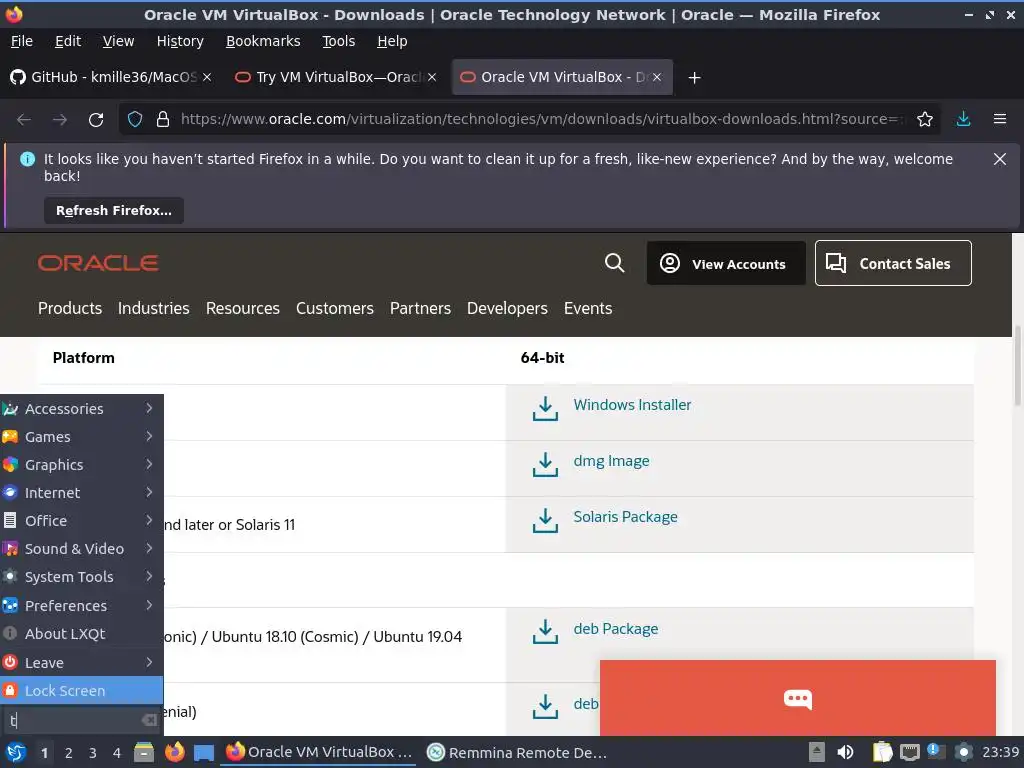The height and width of the screenshot is (768, 1024).
Task: Open a new tab with plus icon
Action: 694,78
